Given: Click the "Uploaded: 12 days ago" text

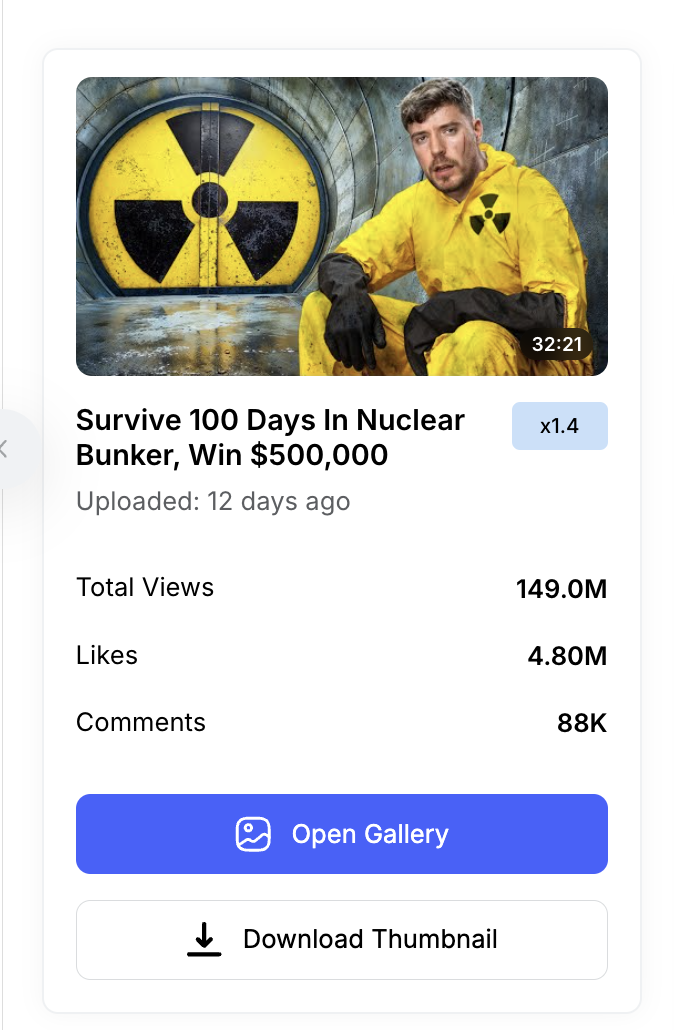Looking at the screenshot, I should pyautogui.click(x=213, y=502).
